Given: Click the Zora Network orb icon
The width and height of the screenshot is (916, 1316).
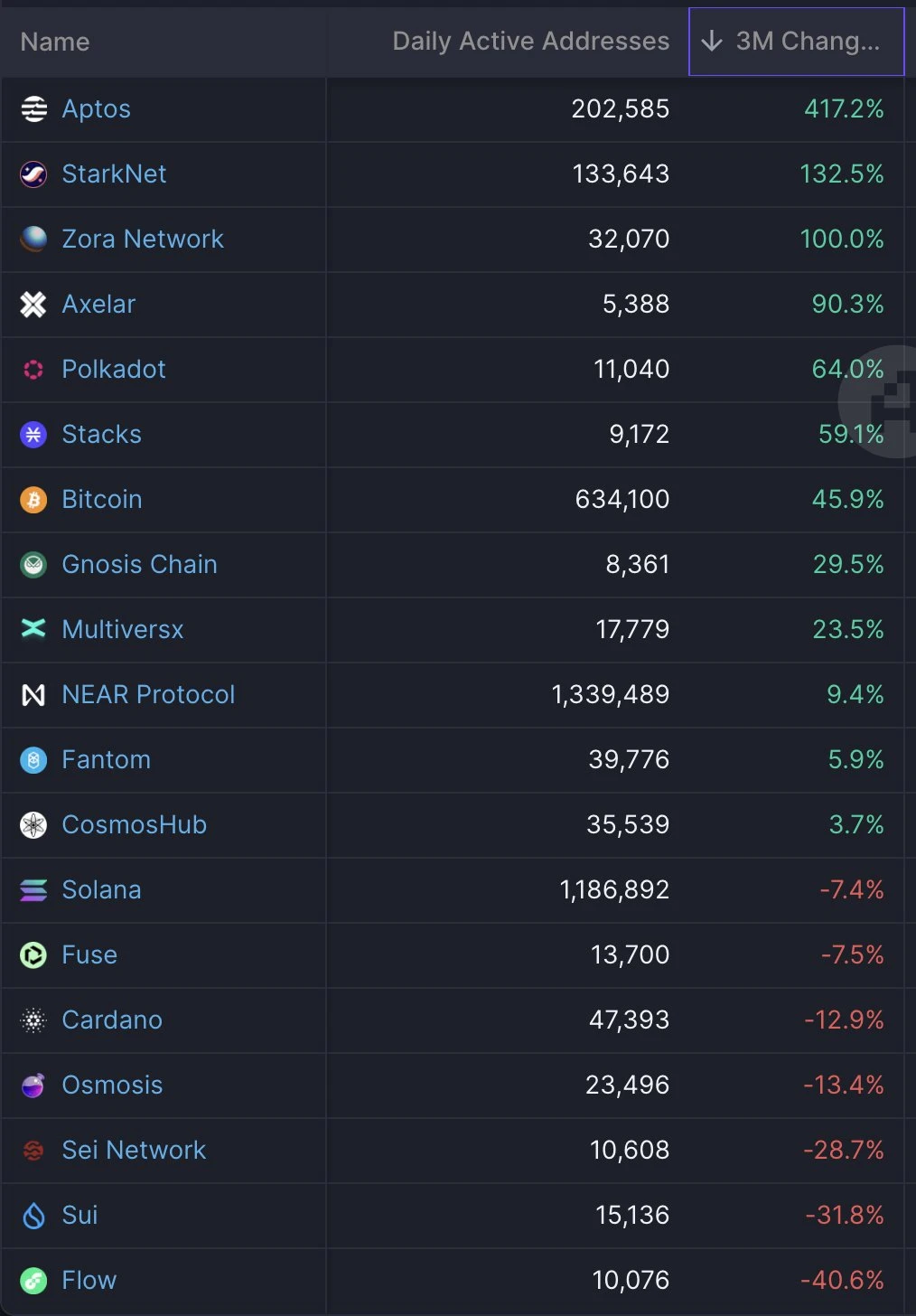Looking at the screenshot, I should (x=33, y=240).
